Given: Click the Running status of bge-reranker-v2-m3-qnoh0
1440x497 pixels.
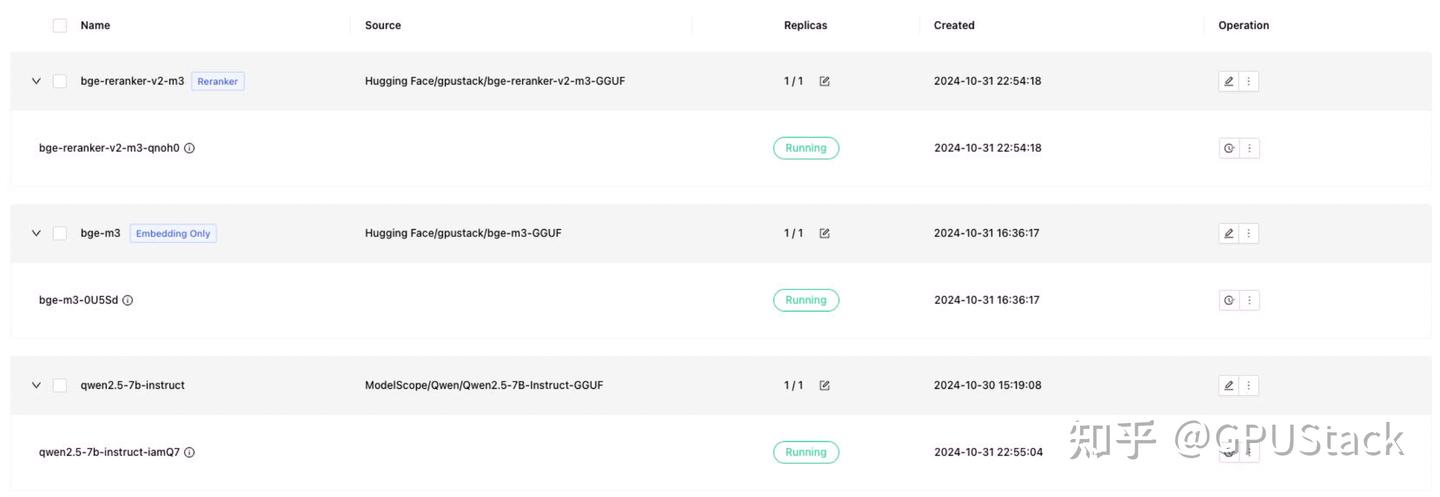Looking at the screenshot, I should (x=806, y=149).
